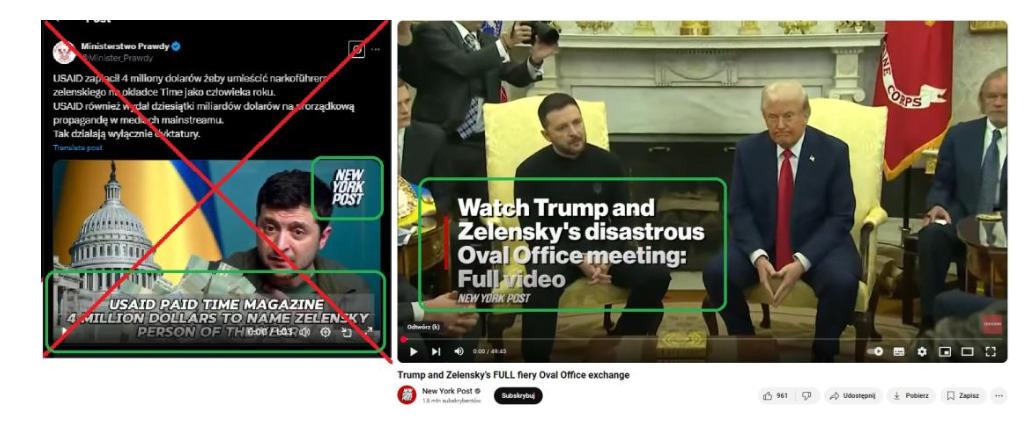Like the video with 961 likes
This screenshot has width=1031, height=422.
click(x=776, y=396)
